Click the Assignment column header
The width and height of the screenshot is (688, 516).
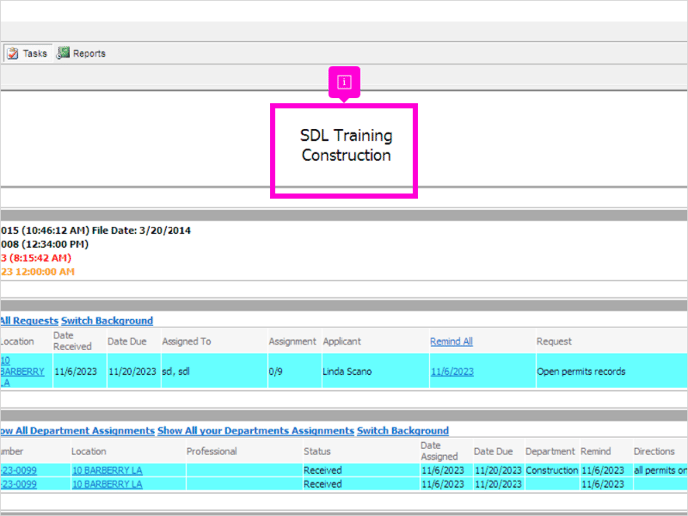point(292,341)
